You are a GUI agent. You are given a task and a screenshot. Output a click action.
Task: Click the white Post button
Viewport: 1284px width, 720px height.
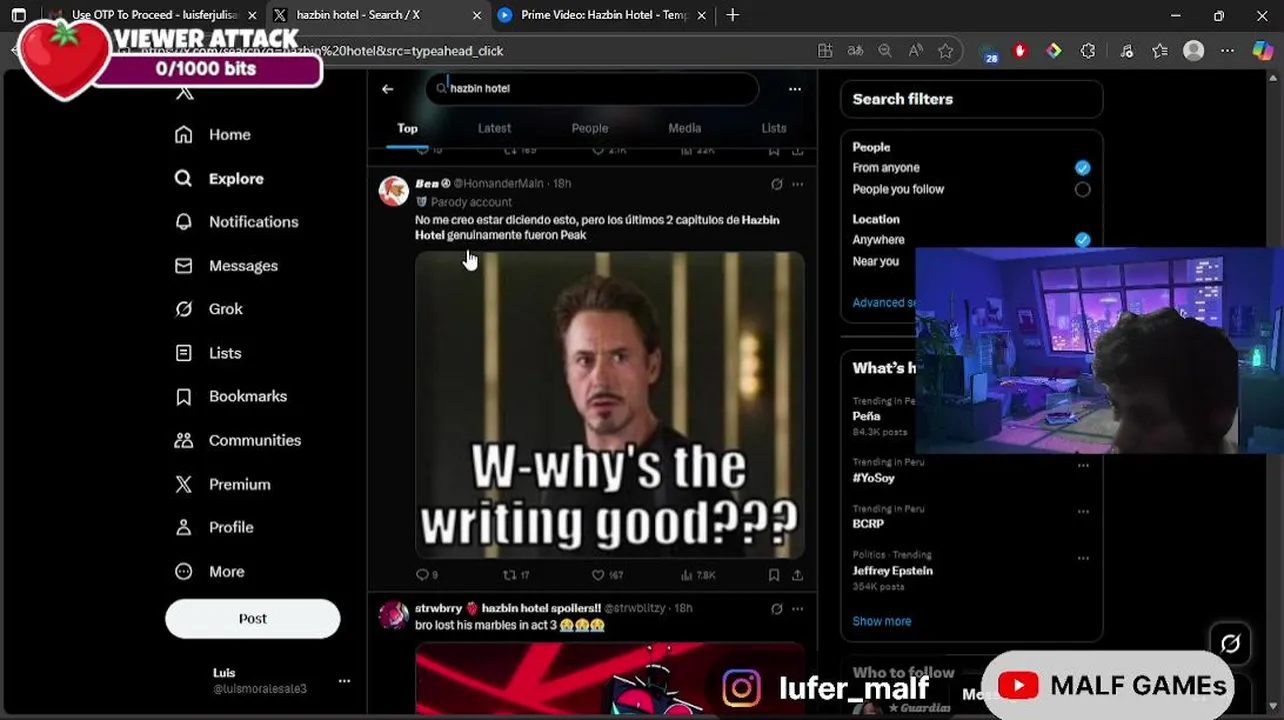[x=252, y=619]
